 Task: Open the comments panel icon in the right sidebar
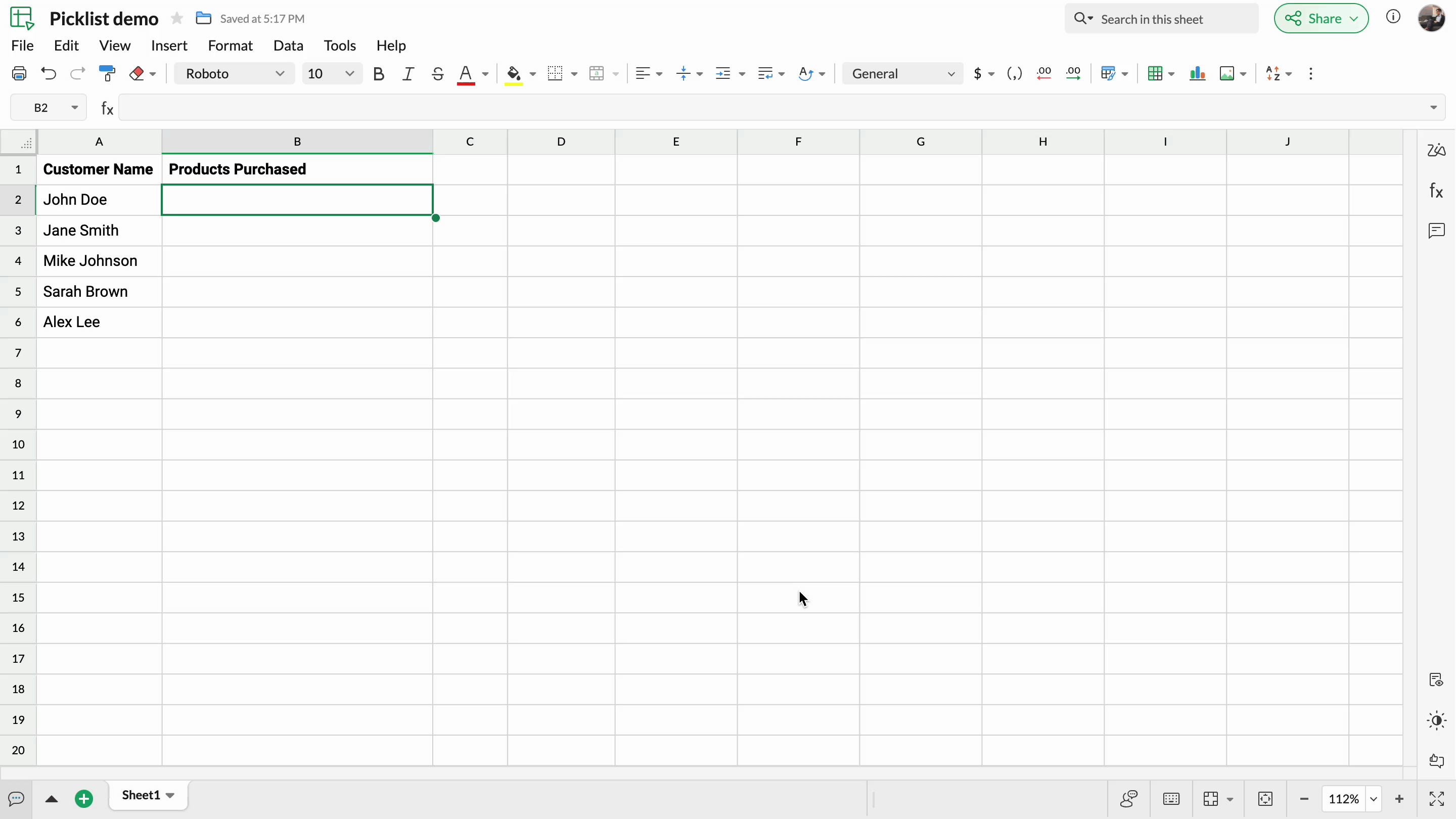pos(1436,231)
